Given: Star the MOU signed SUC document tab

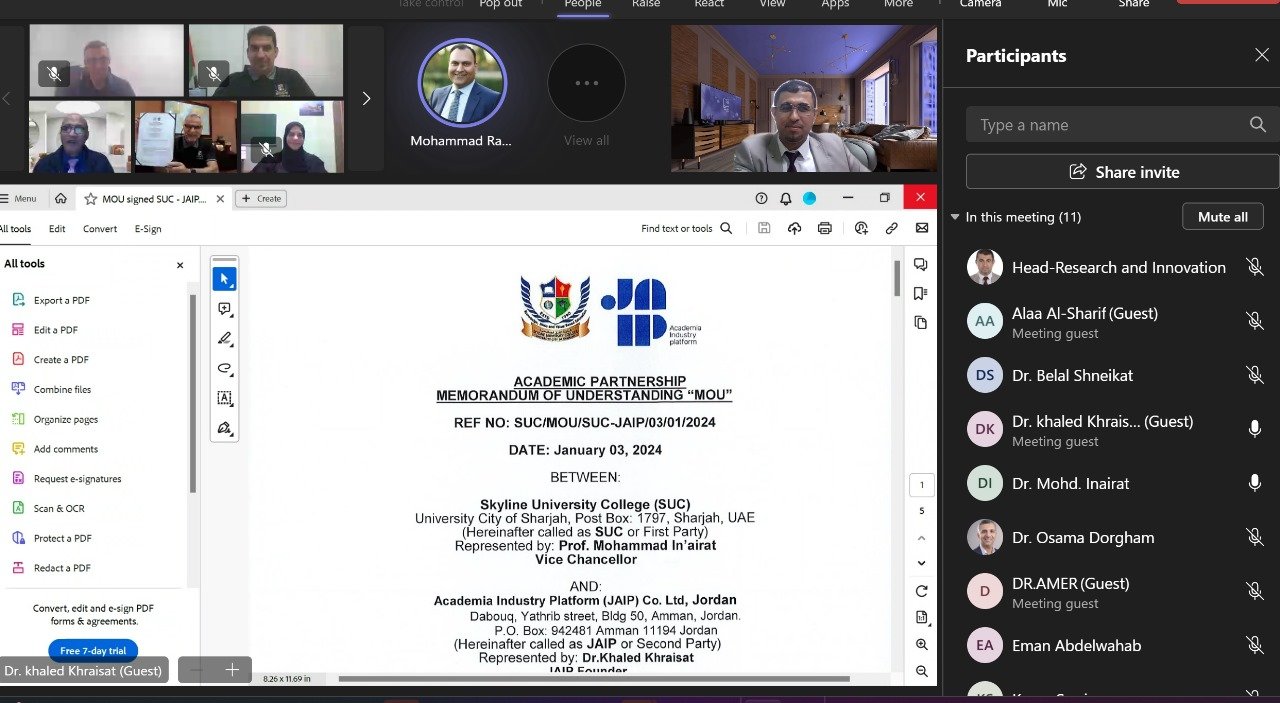Looking at the screenshot, I should tap(90, 199).
